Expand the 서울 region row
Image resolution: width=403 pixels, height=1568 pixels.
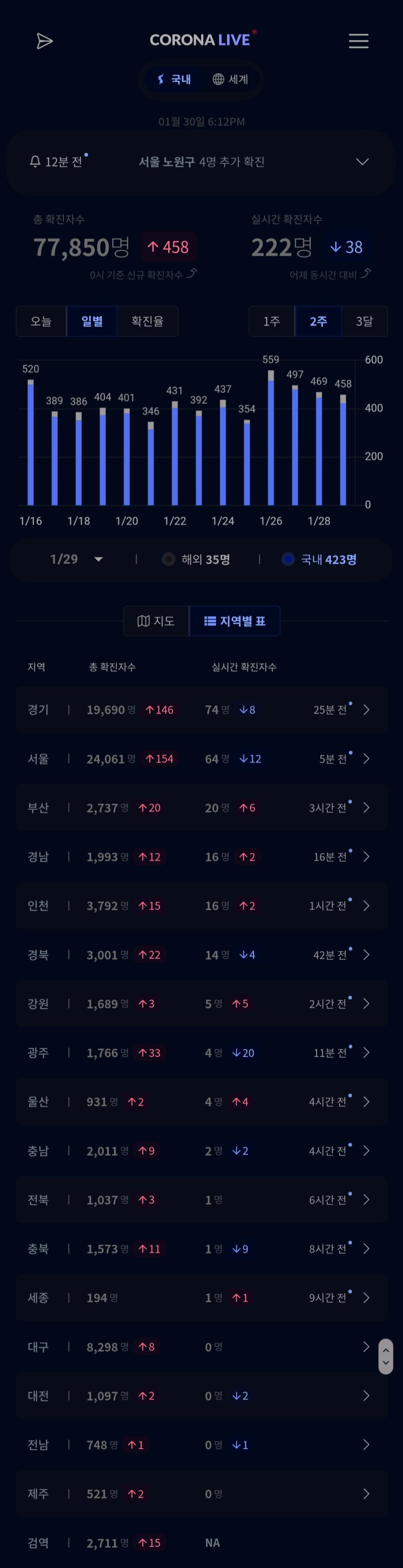tap(202, 758)
